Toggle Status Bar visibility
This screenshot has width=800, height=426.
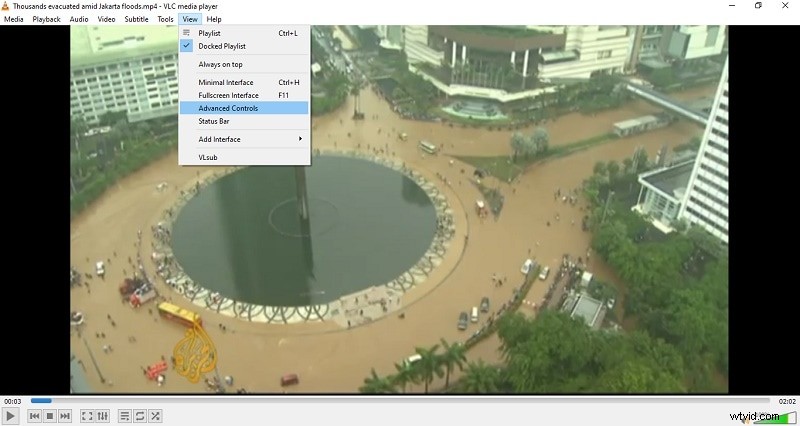[x=244, y=121]
